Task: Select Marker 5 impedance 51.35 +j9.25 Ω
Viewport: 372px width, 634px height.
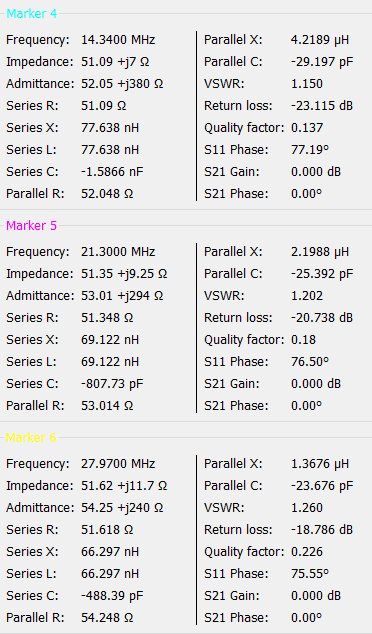Action: tap(124, 274)
